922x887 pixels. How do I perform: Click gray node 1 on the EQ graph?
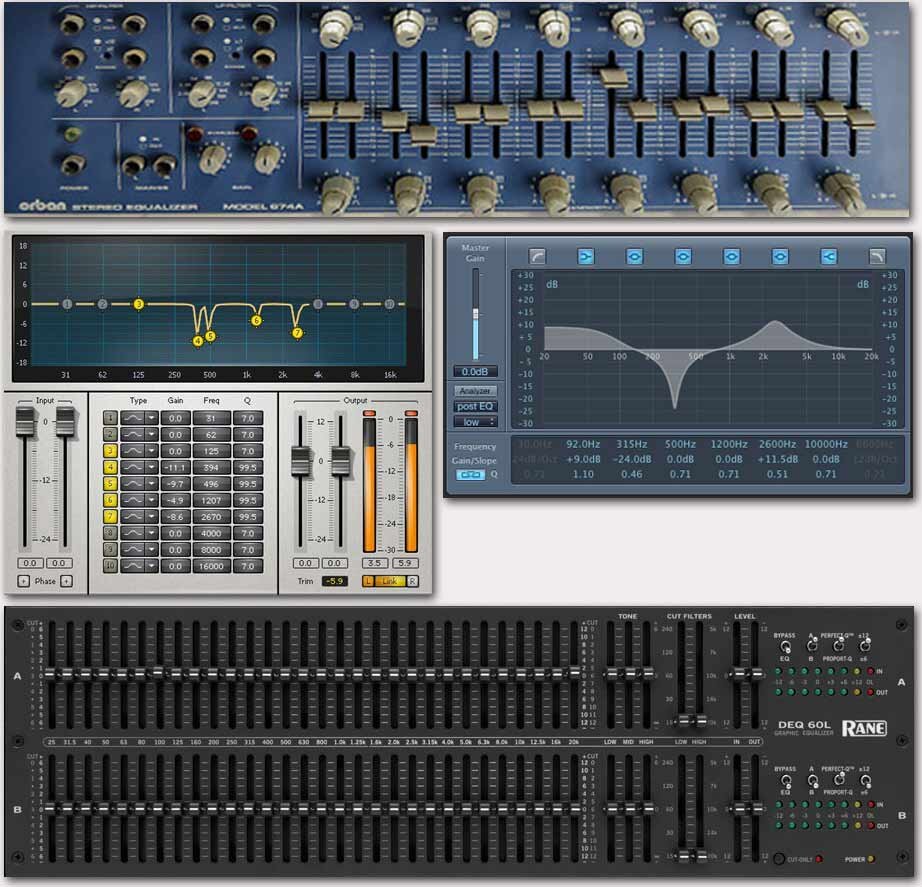click(67, 304)
